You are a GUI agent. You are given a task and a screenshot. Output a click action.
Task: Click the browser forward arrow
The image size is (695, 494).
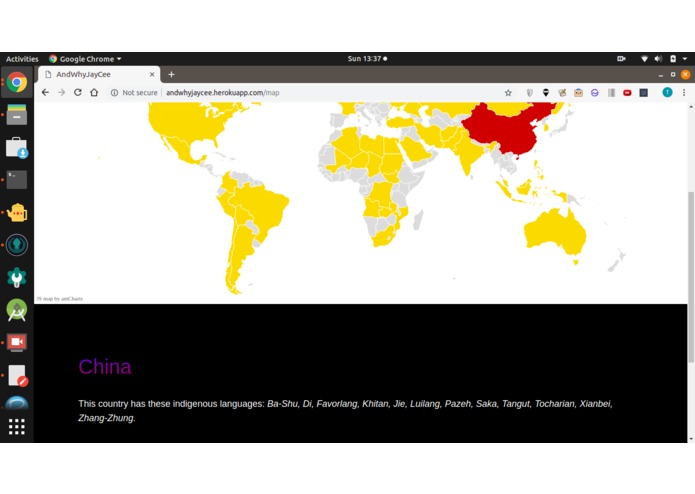tap(62, 93)
